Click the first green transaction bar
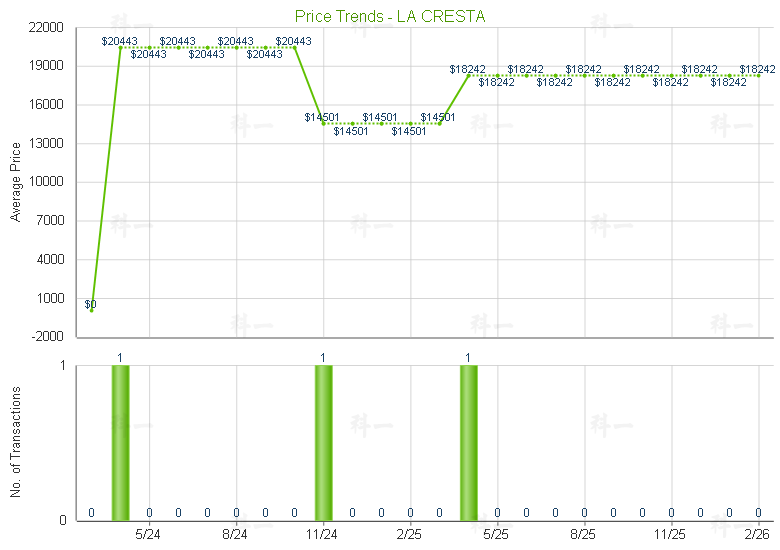The image size is (780, 550). click(120, 442)
